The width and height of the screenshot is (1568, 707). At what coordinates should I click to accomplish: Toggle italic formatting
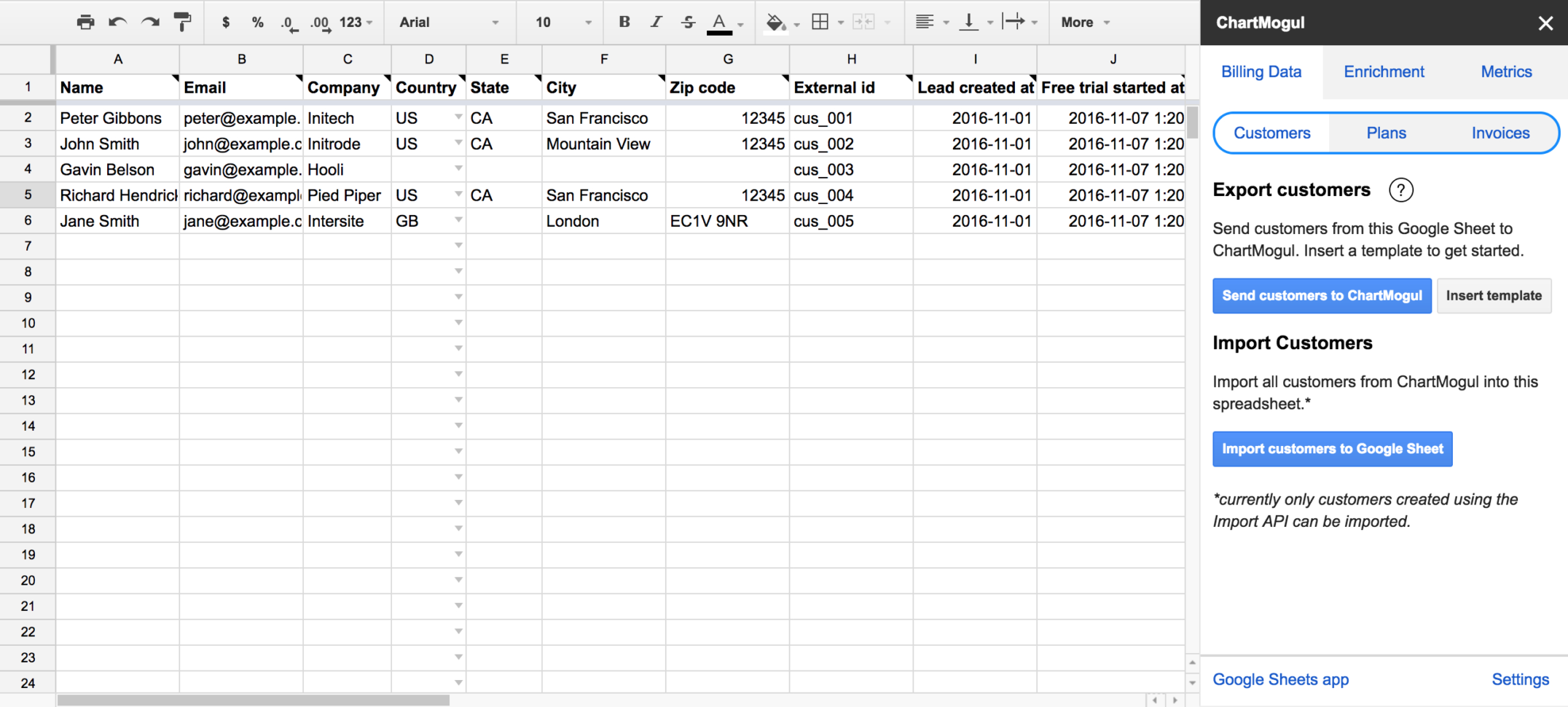[656, 22]
